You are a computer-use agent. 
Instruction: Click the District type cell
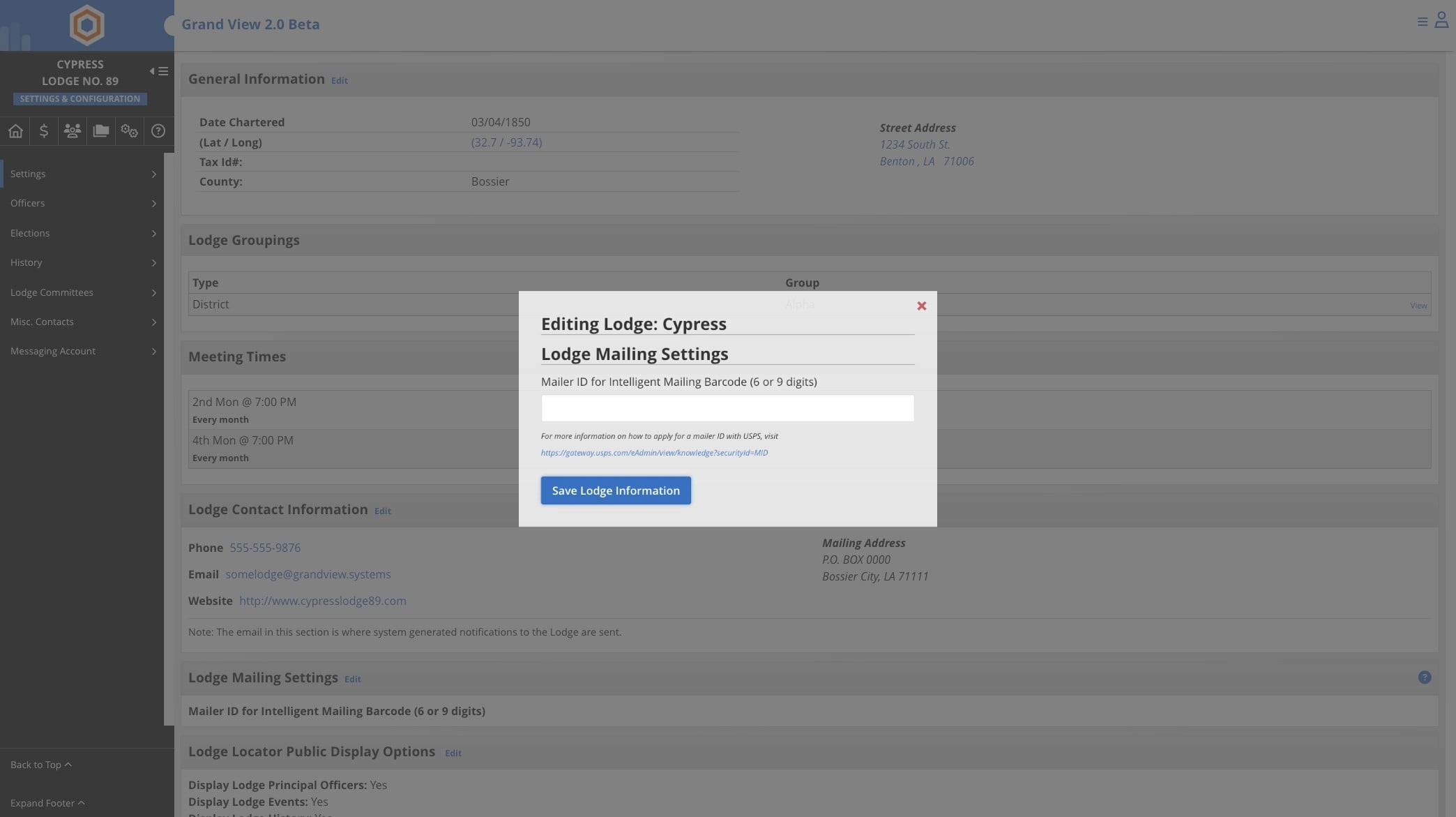(211, 304)
